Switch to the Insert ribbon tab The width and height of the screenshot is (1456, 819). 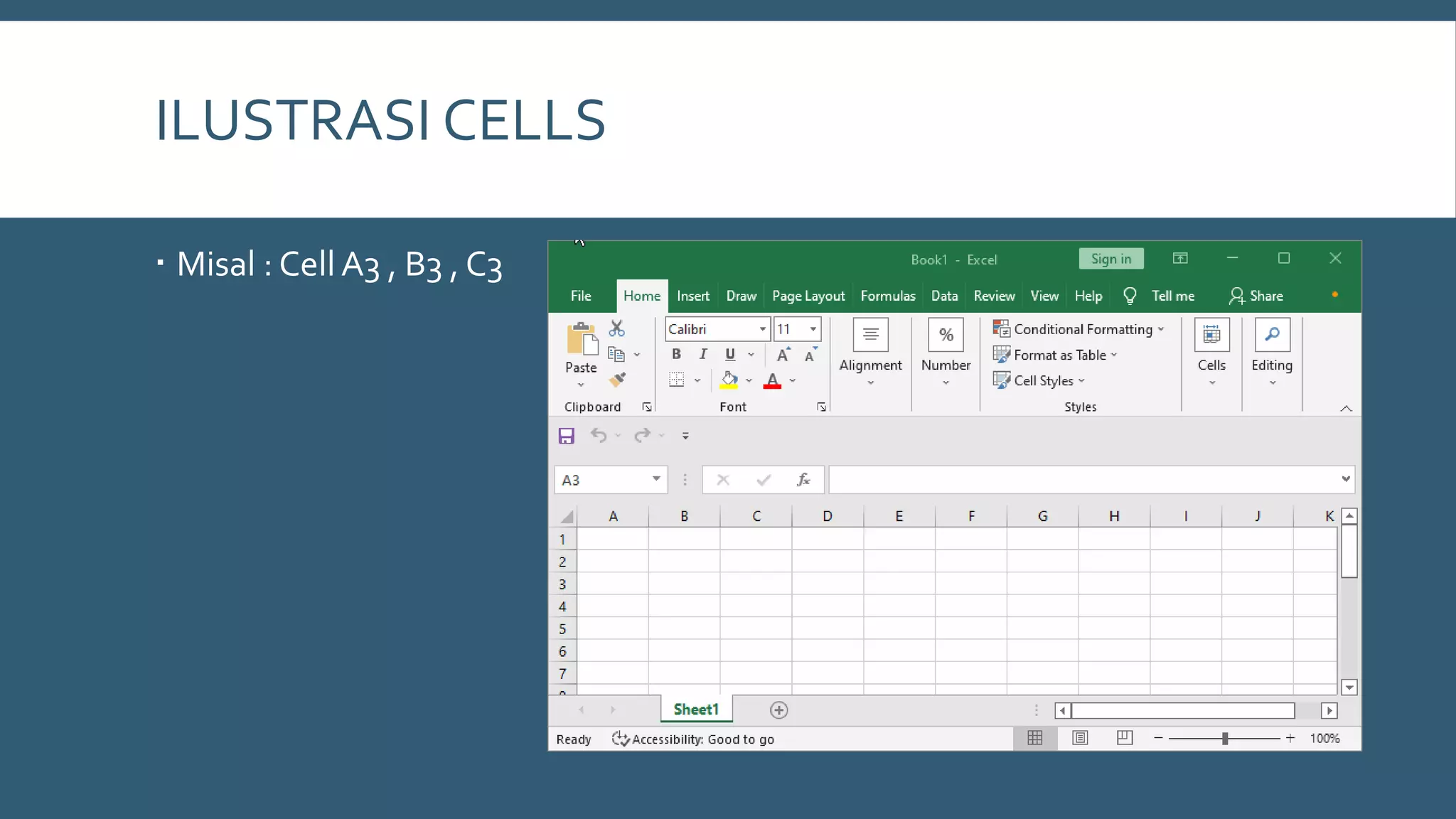pos(692,296)
